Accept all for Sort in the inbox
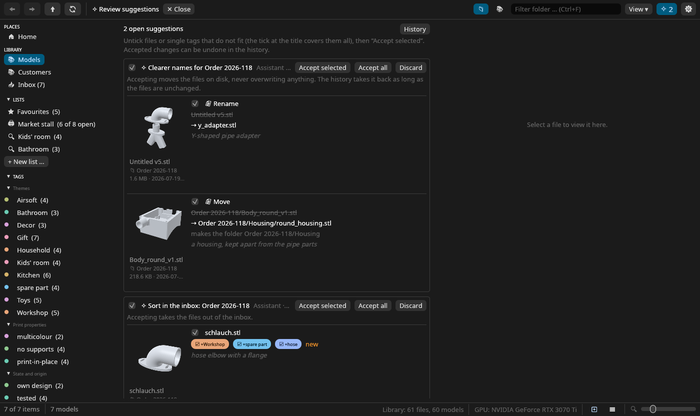The height and width of the screenshot is (416, 700). pyautogui.click(x=373, y=306)
